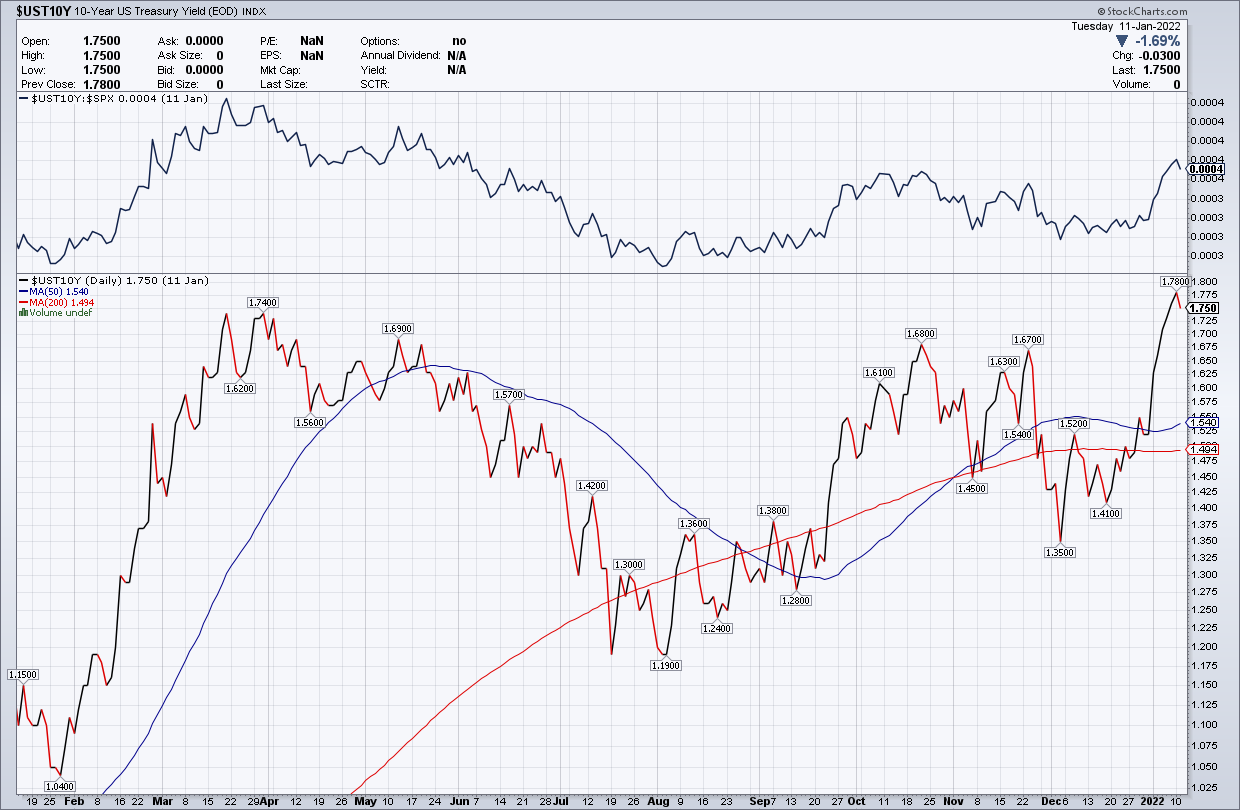Click the 1.5200 peak label in December
This screenshot has width=1240, height=810.
tap(1075, 424)
